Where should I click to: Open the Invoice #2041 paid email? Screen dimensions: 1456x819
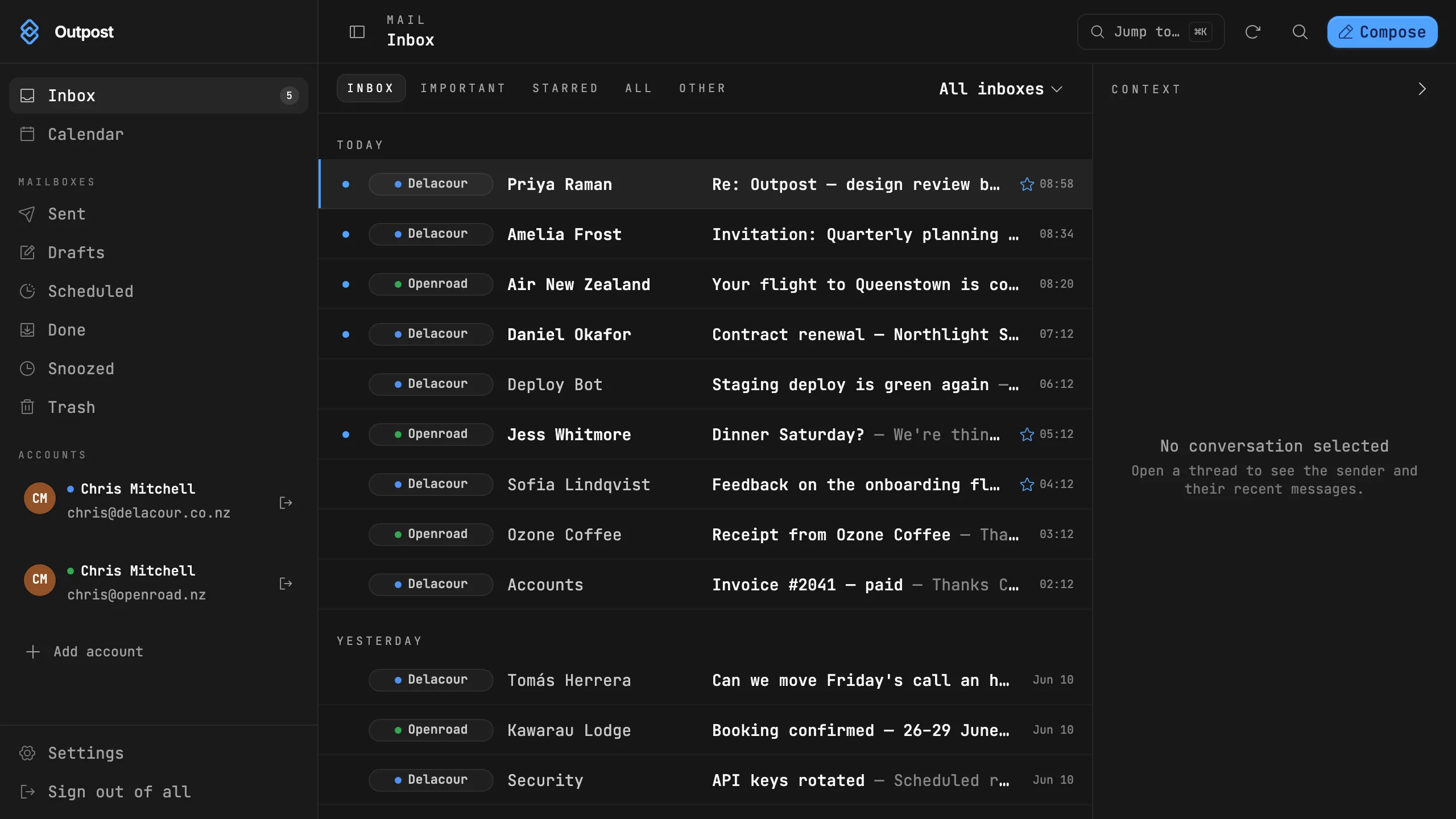(x=705, y=585)
